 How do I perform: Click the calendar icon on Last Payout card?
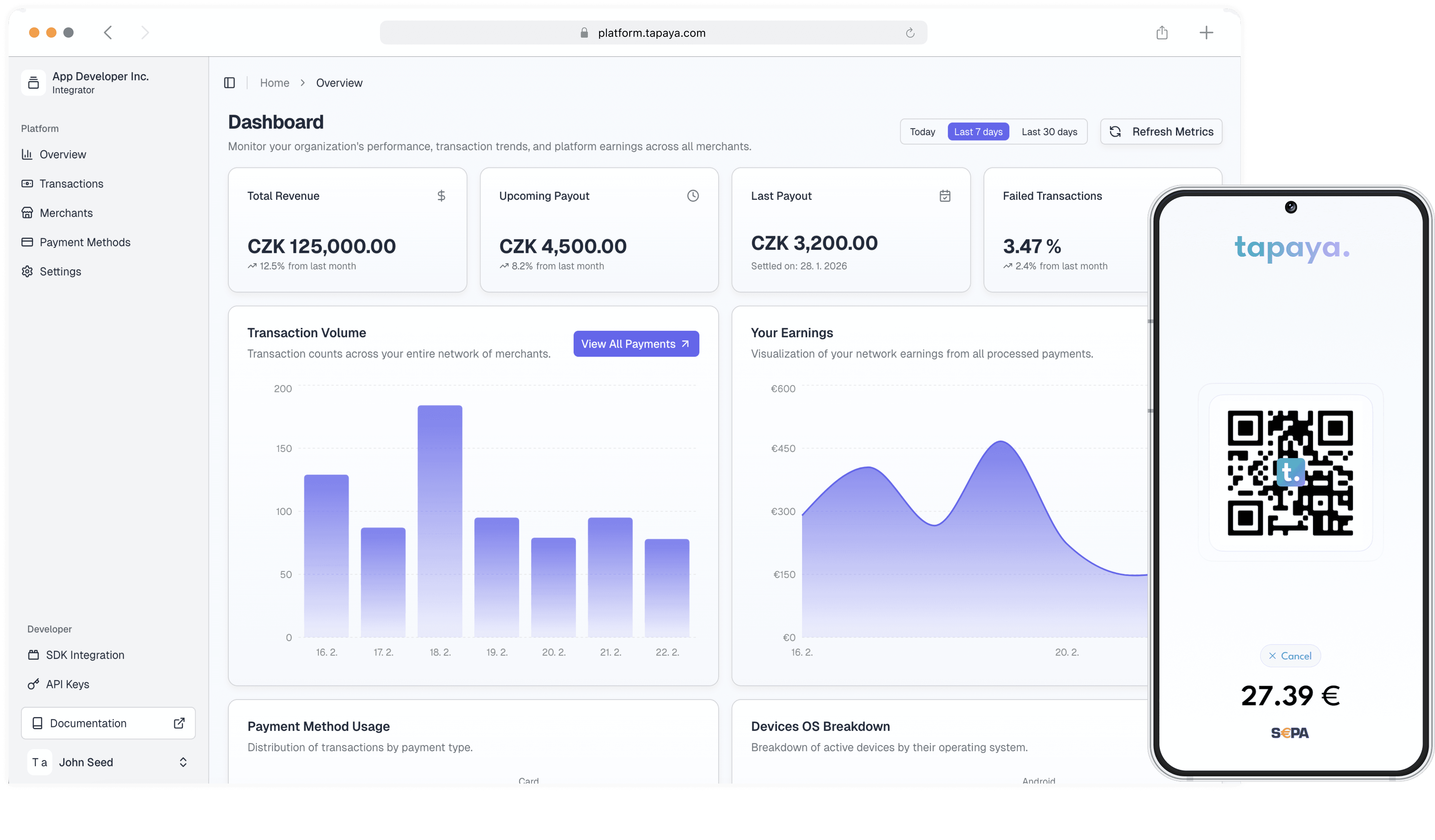point(945,195)
